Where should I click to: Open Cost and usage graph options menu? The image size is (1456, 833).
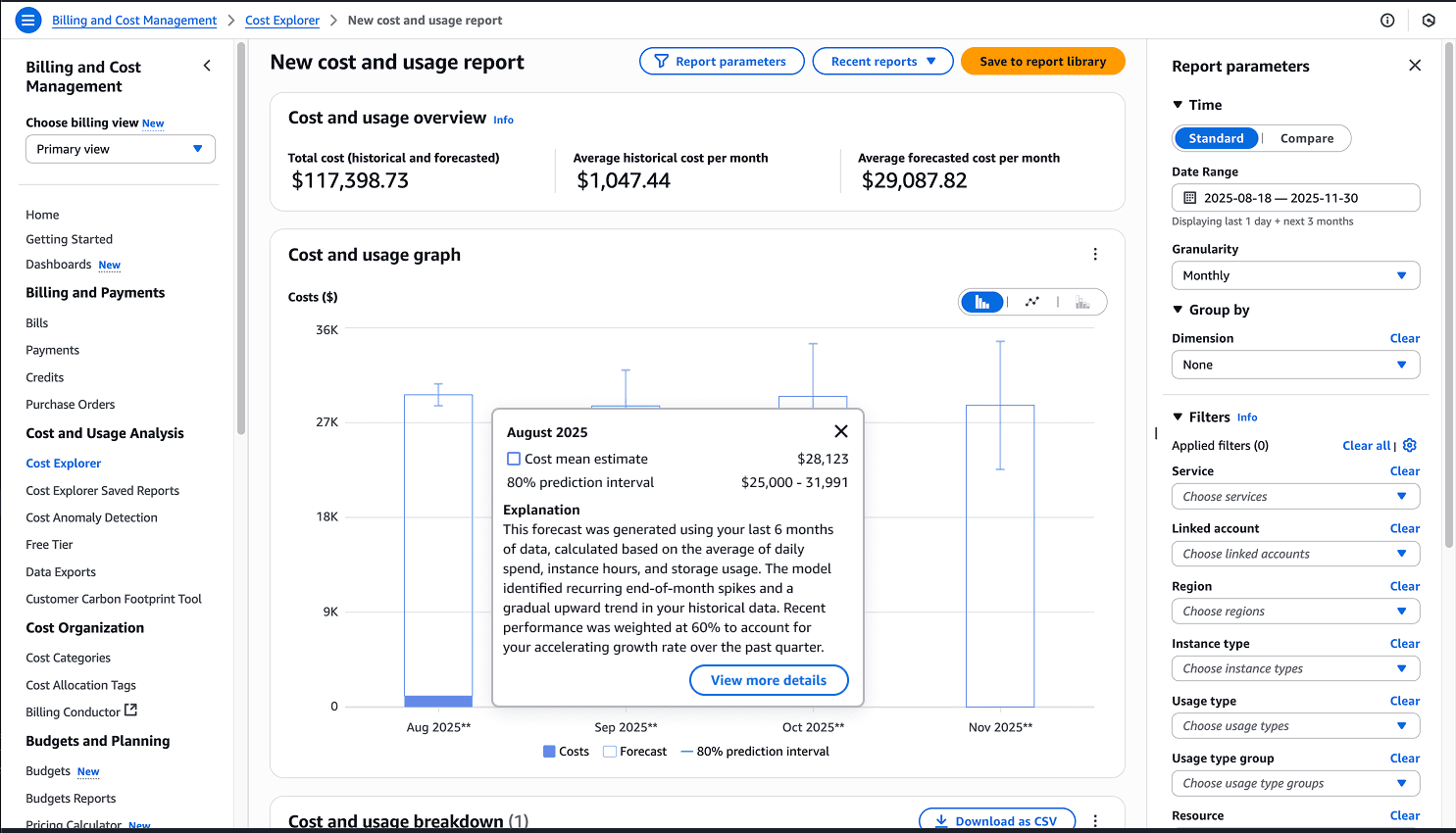[x=1095, y=255]
